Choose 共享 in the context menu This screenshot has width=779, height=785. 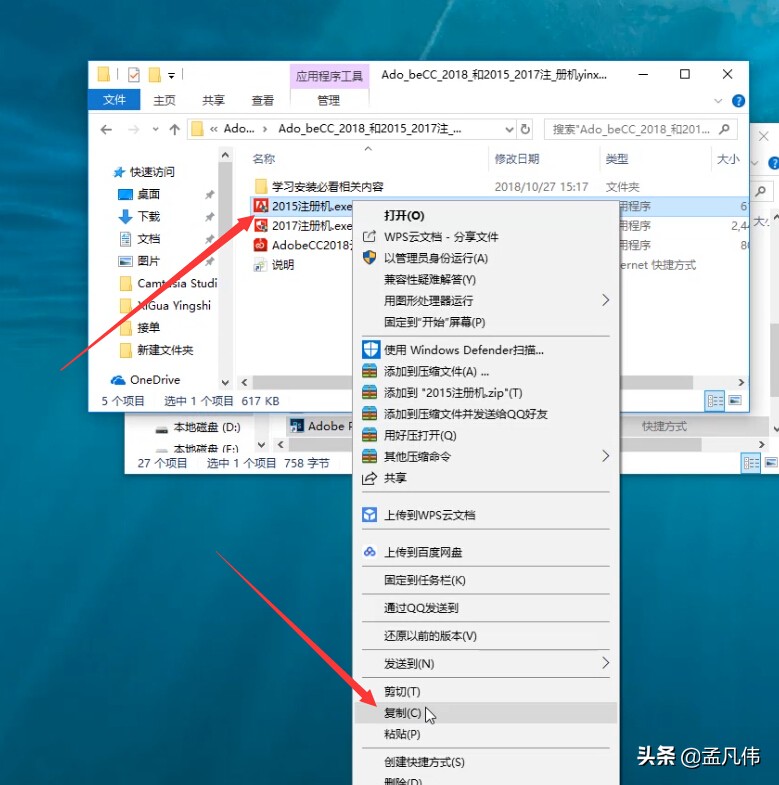pyautogui.click(x=485, y=478)
